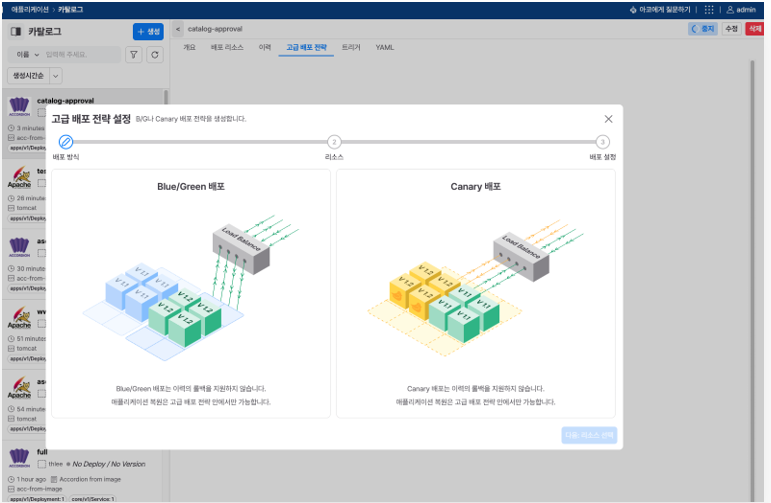Click the core/v1/Service:1 tag

(93, 499)
